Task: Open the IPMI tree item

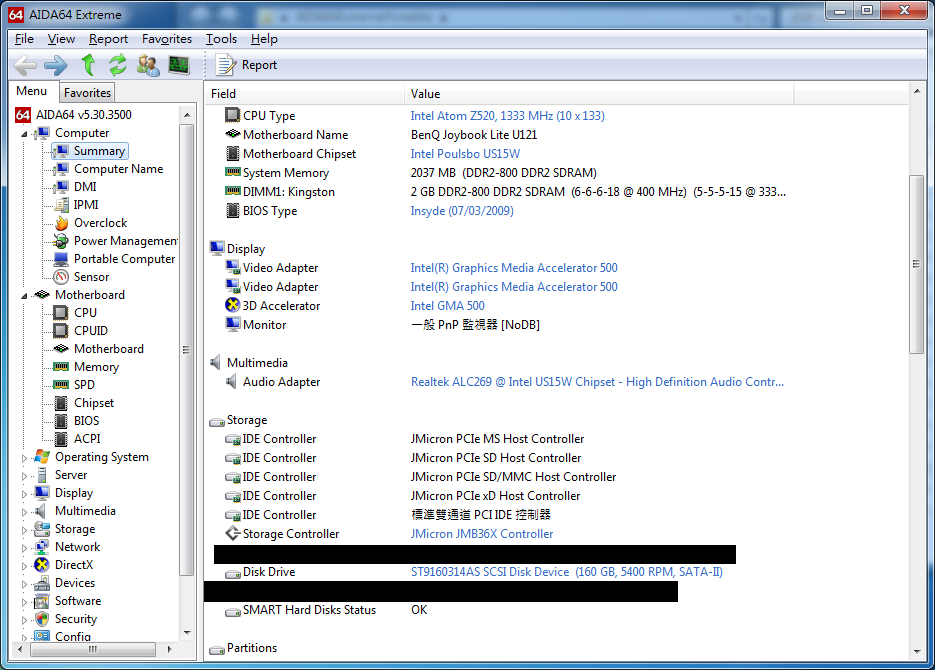Action: pyautogui.click(x=86, y=204)
